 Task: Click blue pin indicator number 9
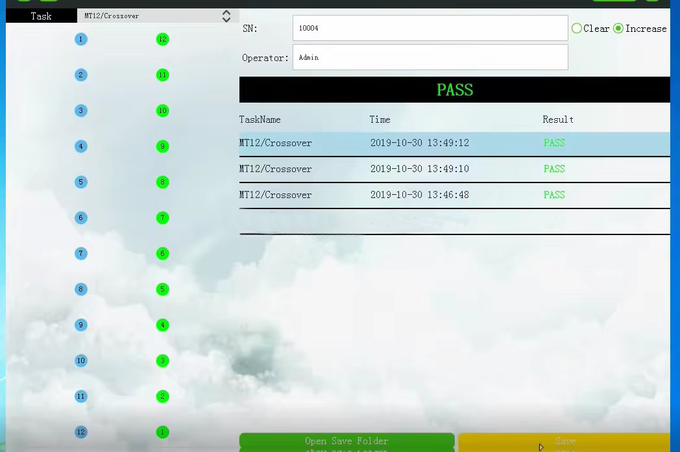tap(81, 325)
